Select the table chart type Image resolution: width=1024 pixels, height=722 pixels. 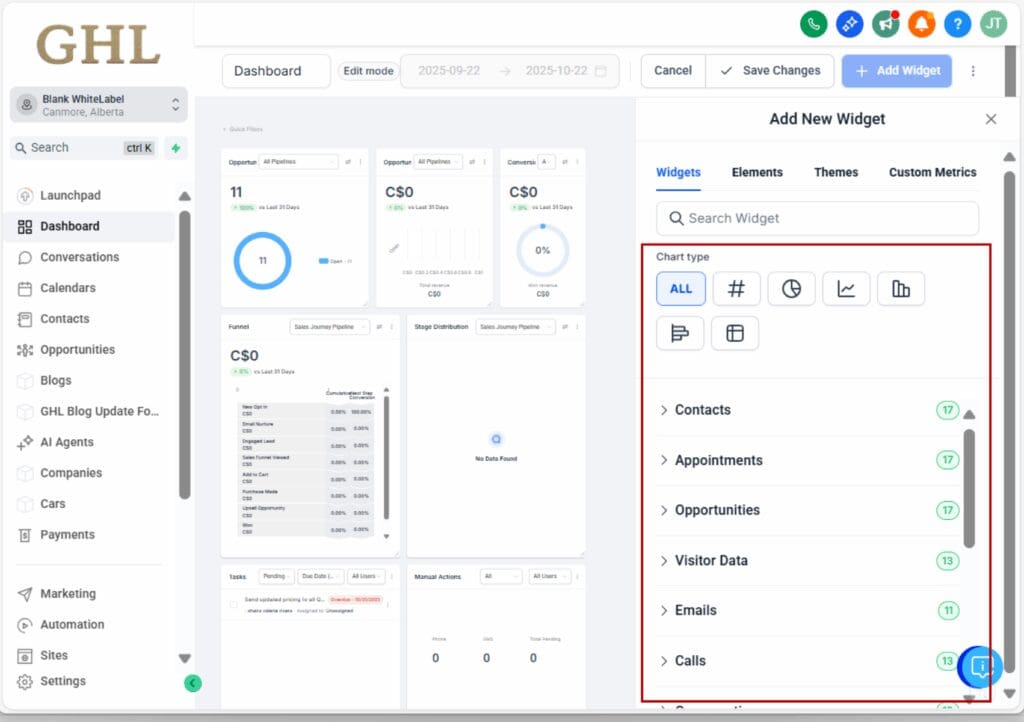pos(735,334)
